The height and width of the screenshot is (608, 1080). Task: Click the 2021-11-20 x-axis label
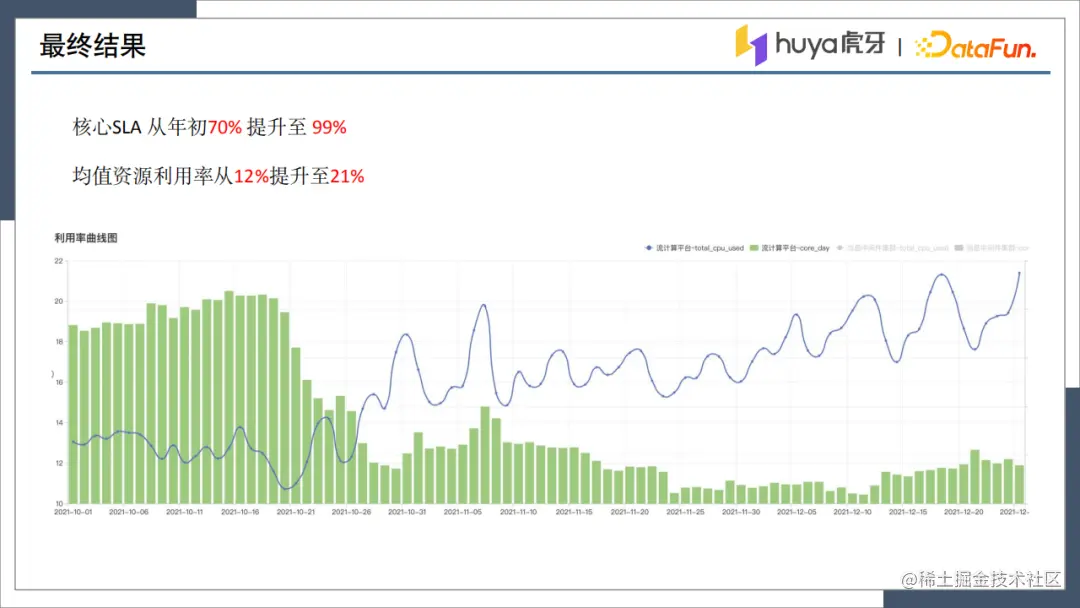tap(630, 512)
